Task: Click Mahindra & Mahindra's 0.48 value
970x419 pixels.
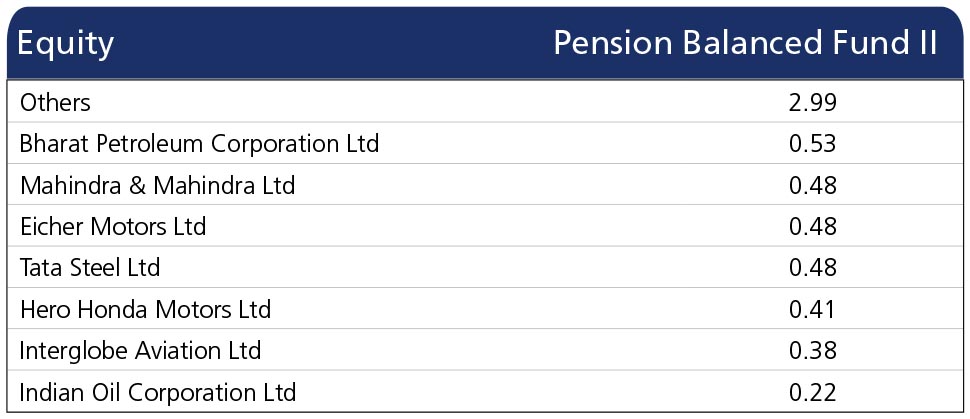Action: [x=813, y=185]
